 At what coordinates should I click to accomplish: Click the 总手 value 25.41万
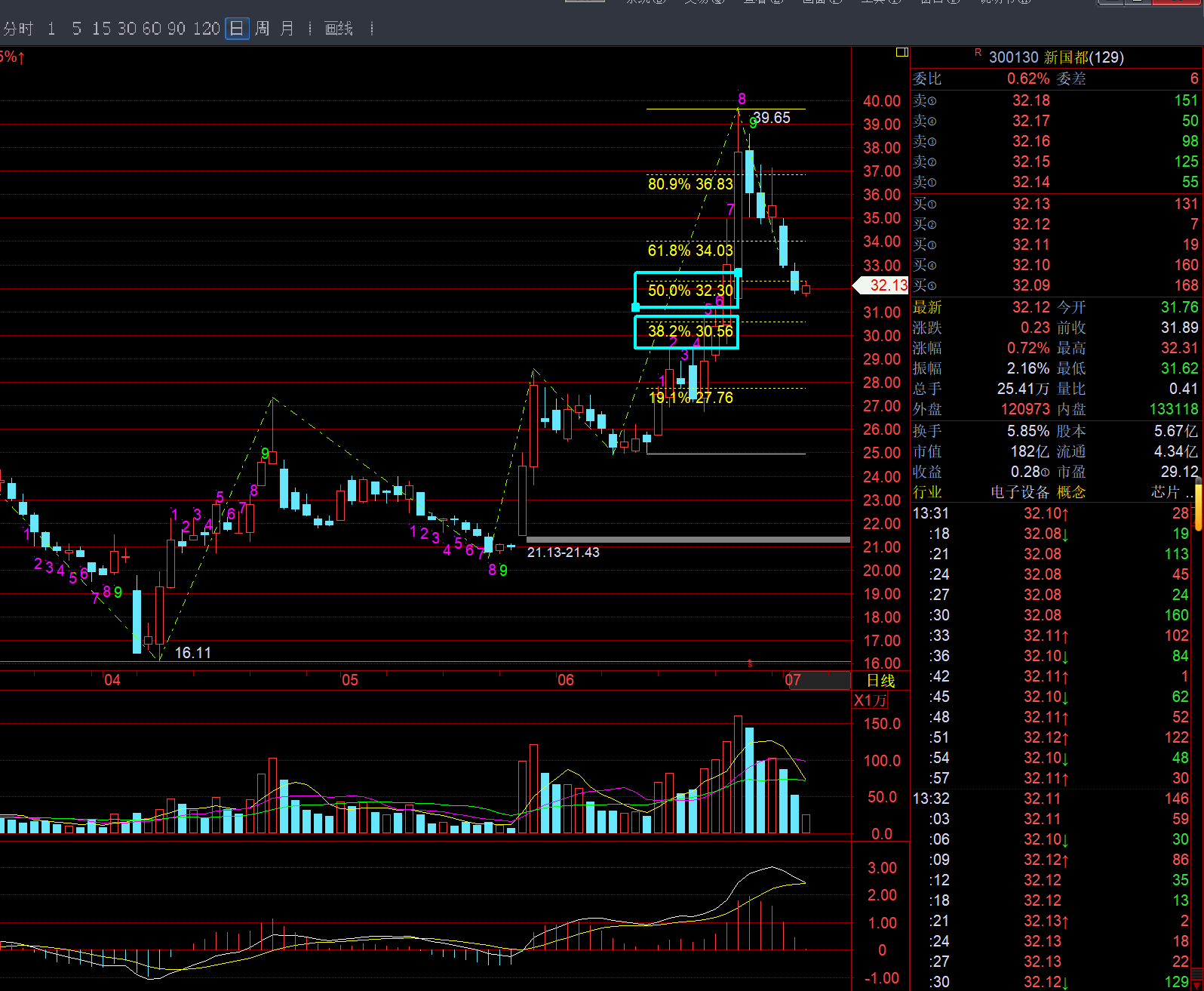[1024, 389]
